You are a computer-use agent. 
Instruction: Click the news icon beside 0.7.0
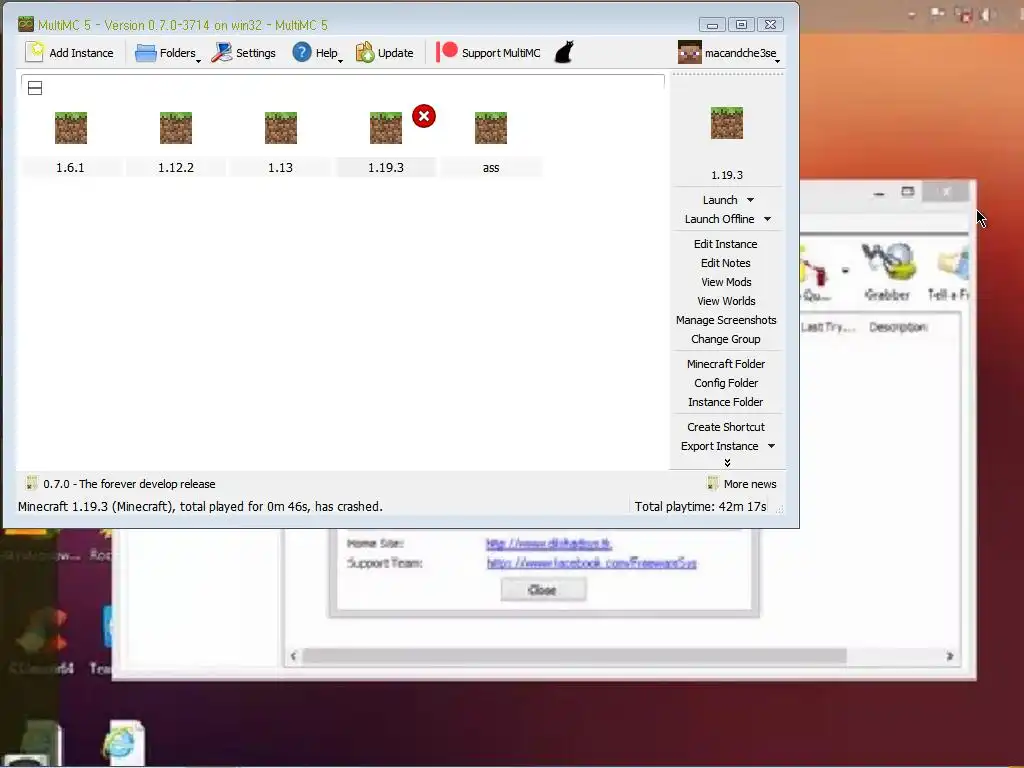click(x=31, y=483)
